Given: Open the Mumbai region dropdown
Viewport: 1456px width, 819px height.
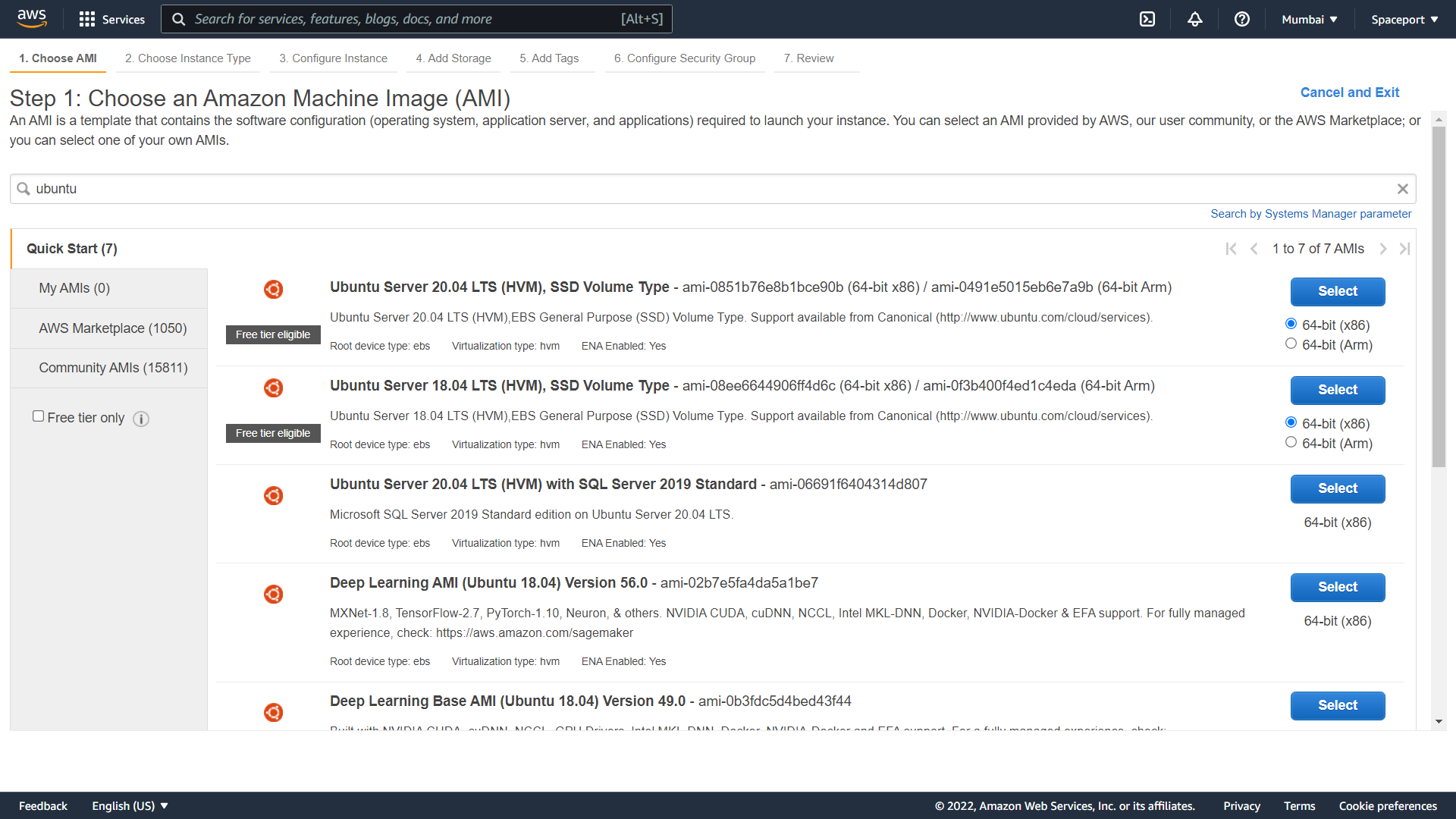Looking at the screenshot, I should click(x=1310, y=19).
